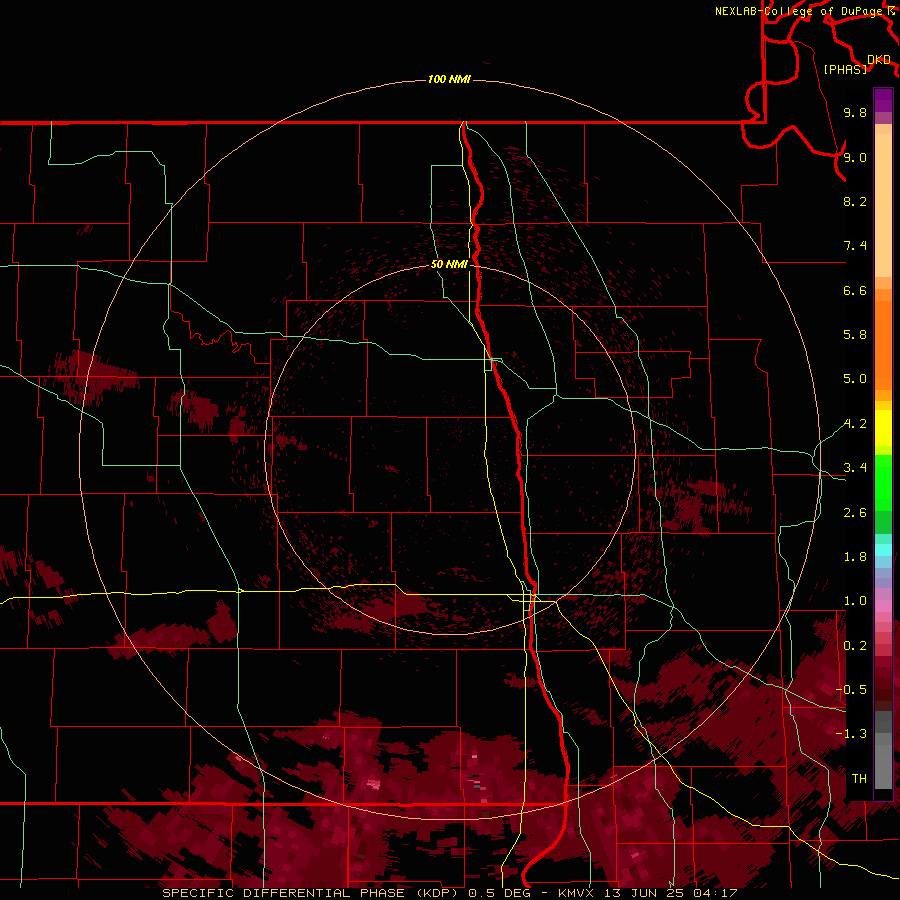Click the 0.2 value on color scale
The width and height of the screenshot is (900, 900).
pos(855,646)
